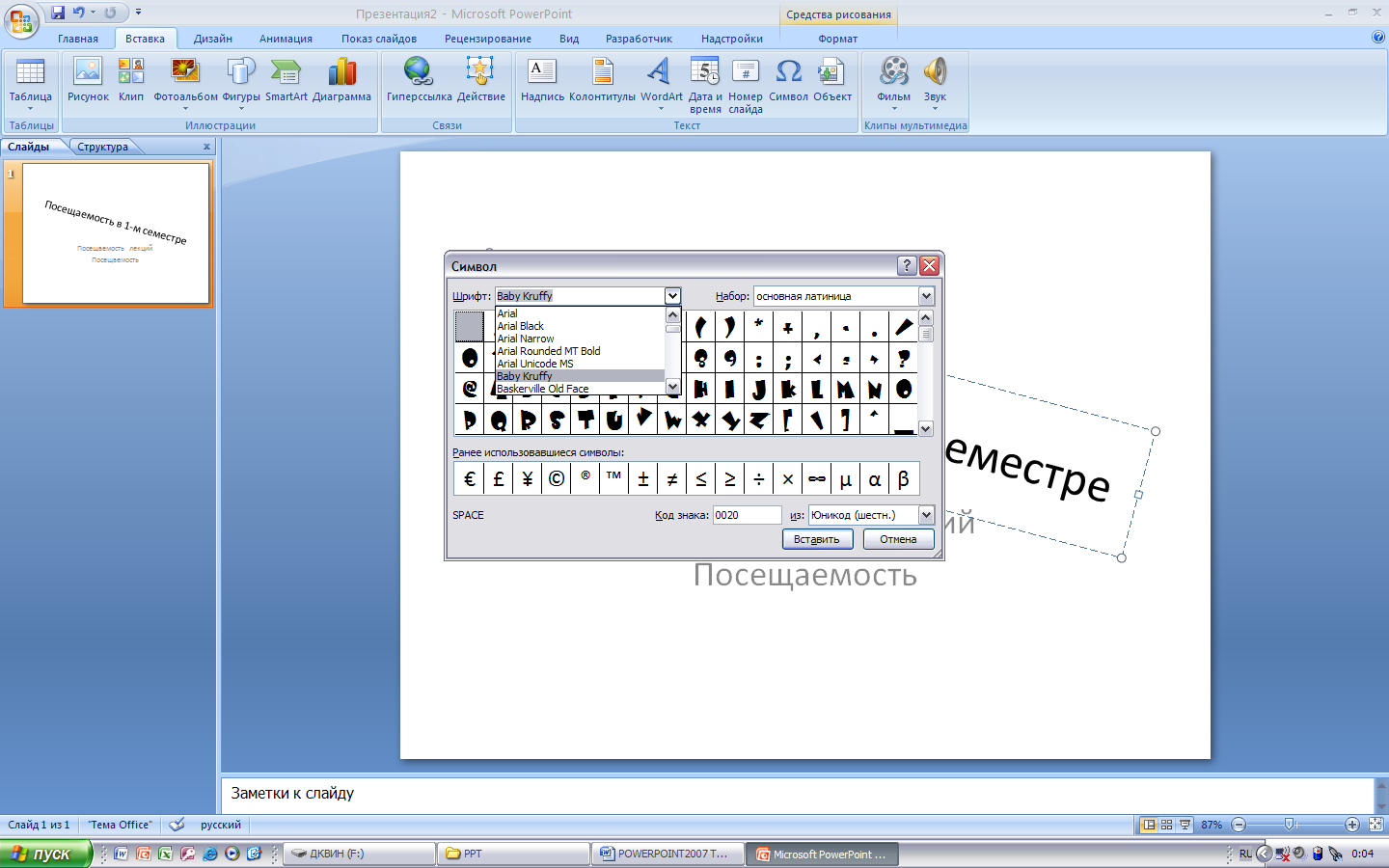Select the euro symbol in recent symbols
The width and height of the screenshot is (1389, 868).
tap(470, 478)
